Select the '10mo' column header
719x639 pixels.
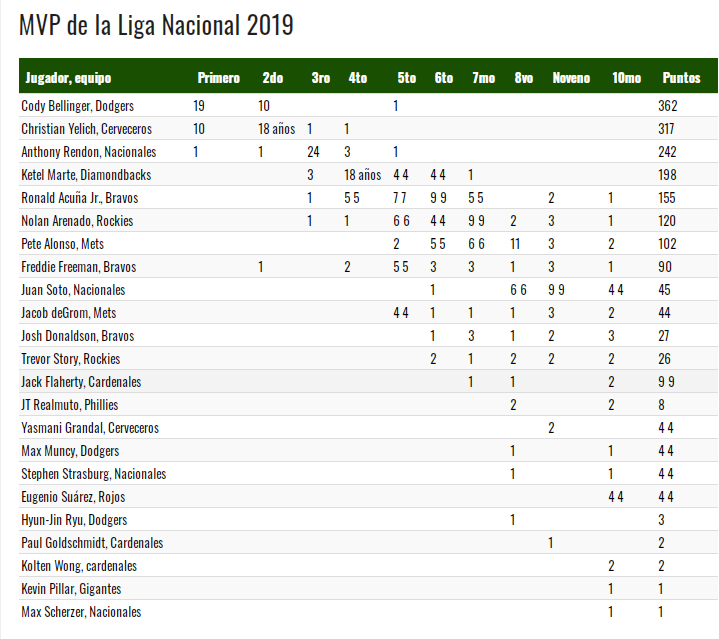tap(626, 78)
